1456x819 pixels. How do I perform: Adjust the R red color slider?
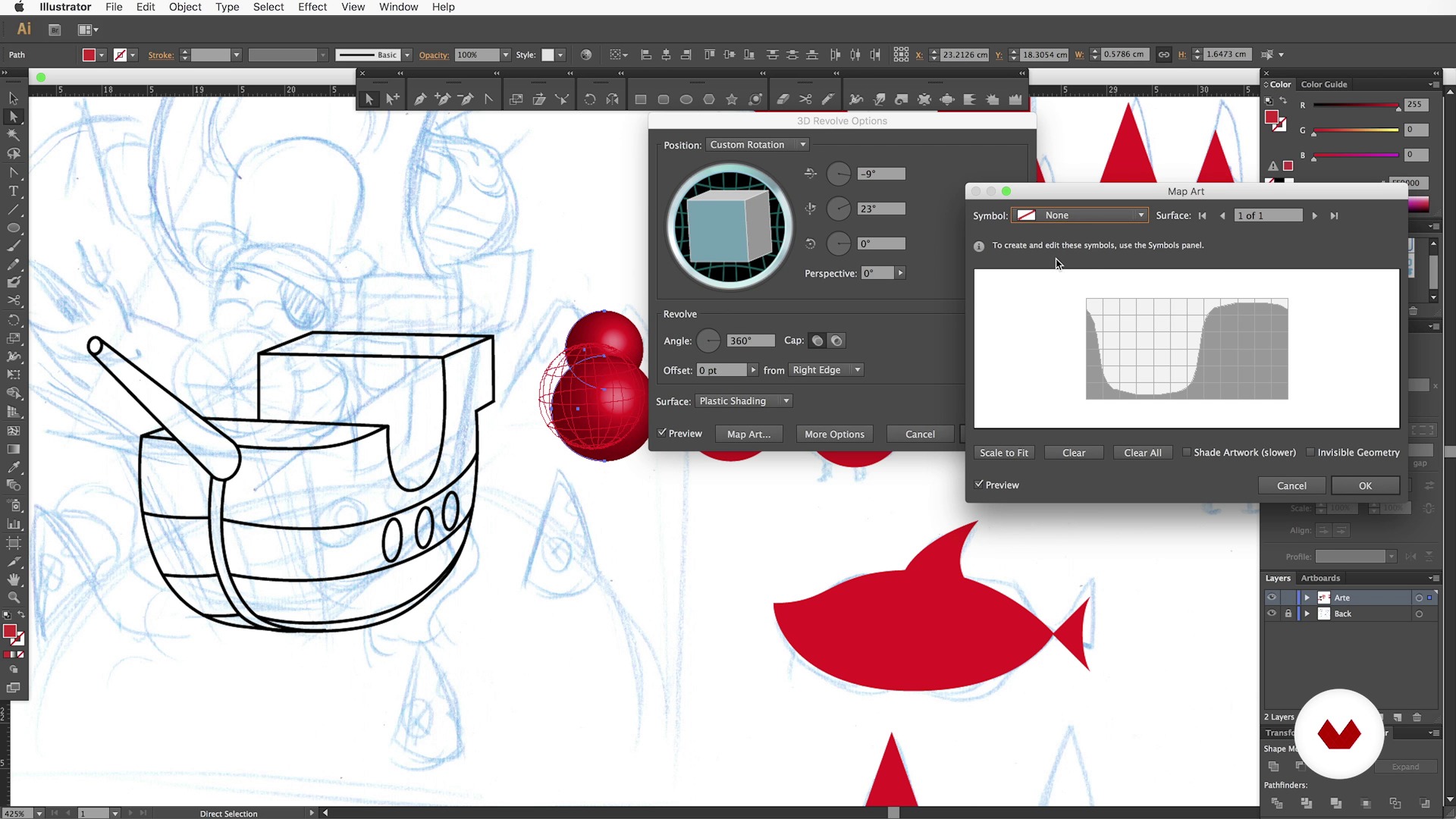(x=1357, y=106)
